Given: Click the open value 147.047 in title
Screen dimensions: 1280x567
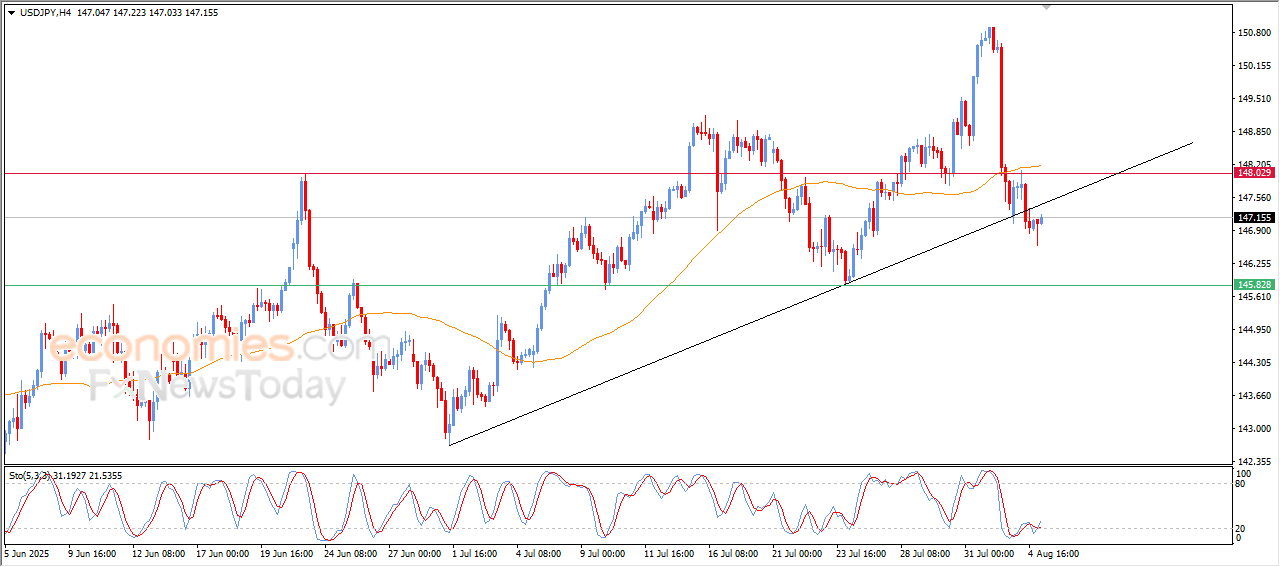Looking at the screenshot, I should click(x=95, y=12).
